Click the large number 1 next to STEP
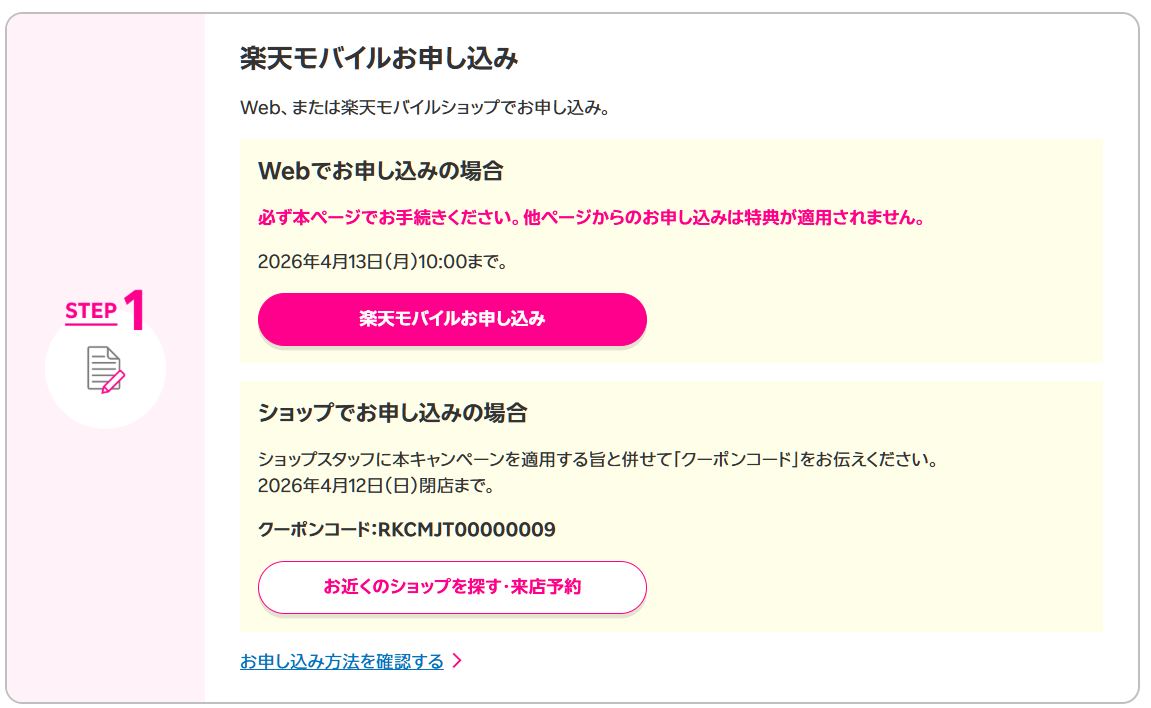The height and width of the screenshot is (708, 1151). tap(134, 311)
